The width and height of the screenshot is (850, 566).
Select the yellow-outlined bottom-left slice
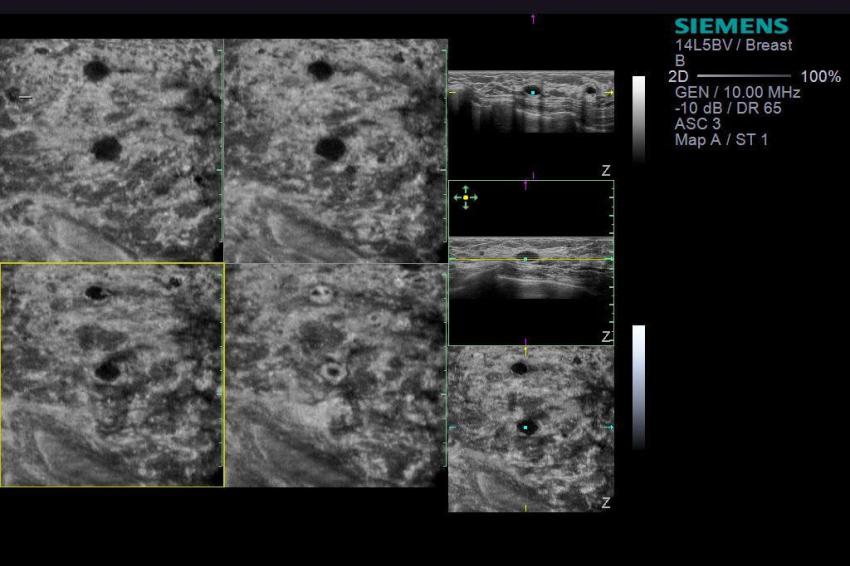pos(112,375)
